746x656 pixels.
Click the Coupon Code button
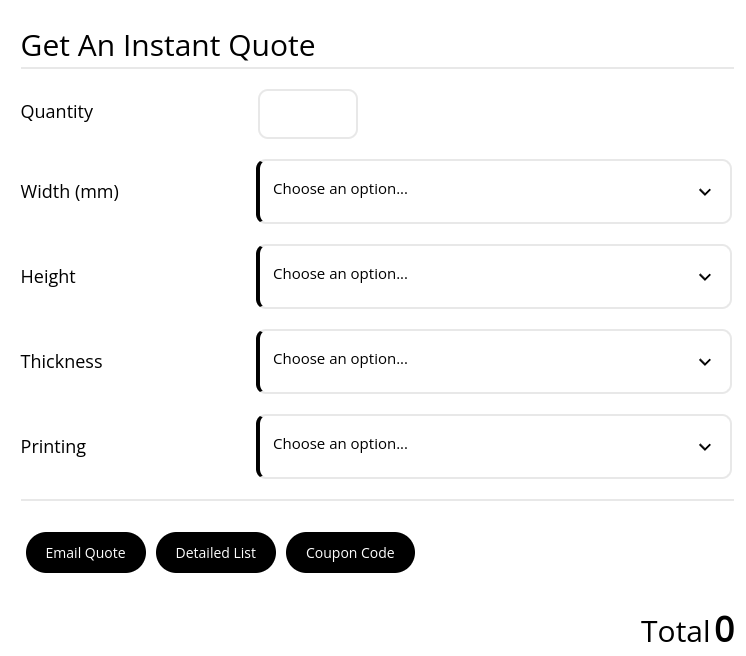[350, 553]
